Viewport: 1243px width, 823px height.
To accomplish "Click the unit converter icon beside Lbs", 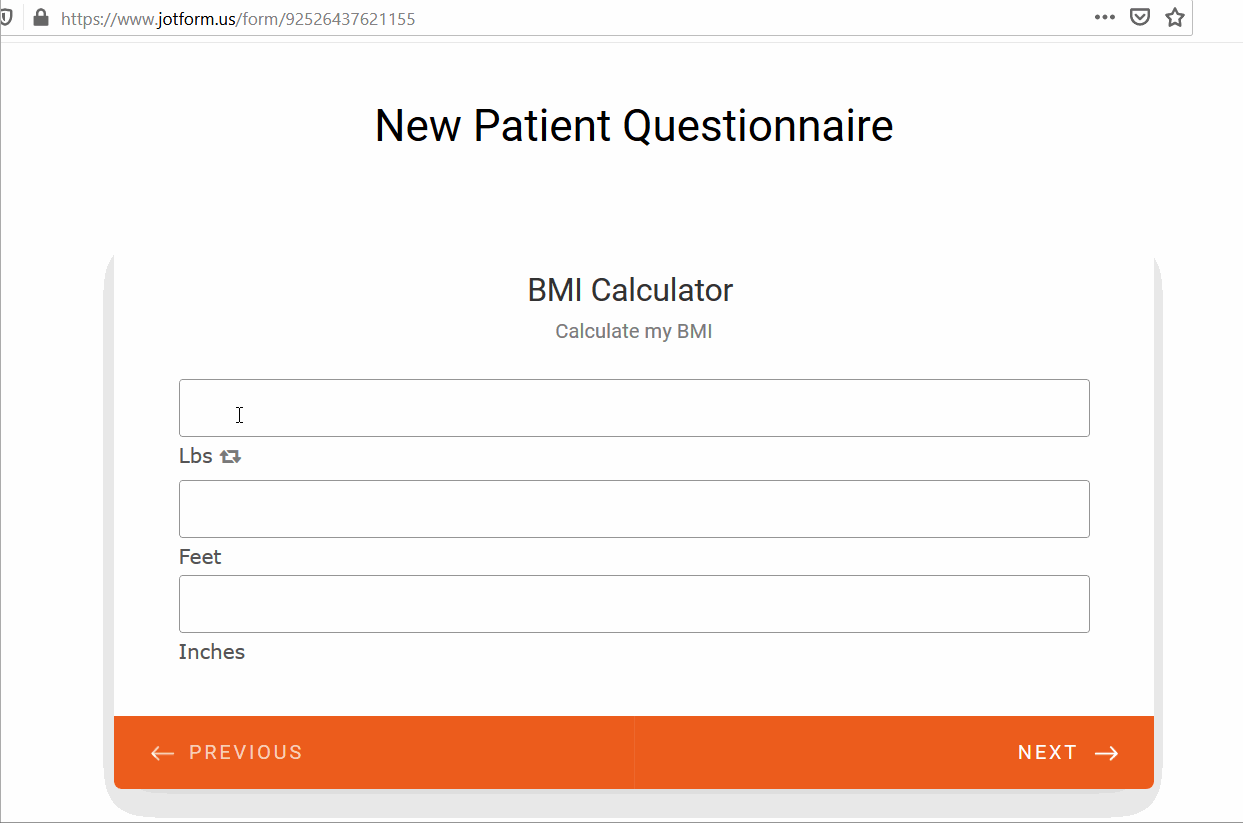I will pos(231,455).
